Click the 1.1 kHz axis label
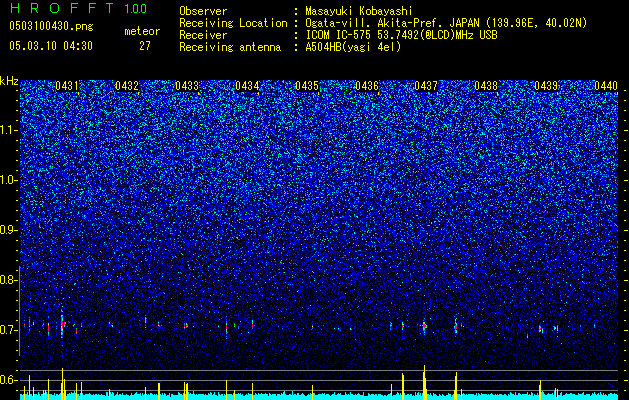Viewport: 629px width, 400px height. [x=8, y=130]
